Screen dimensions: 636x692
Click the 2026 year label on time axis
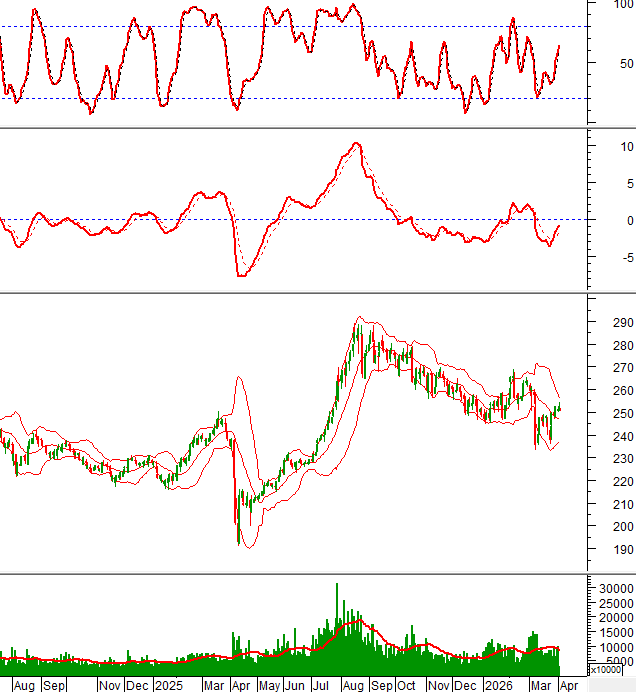[x=496, y=686]
